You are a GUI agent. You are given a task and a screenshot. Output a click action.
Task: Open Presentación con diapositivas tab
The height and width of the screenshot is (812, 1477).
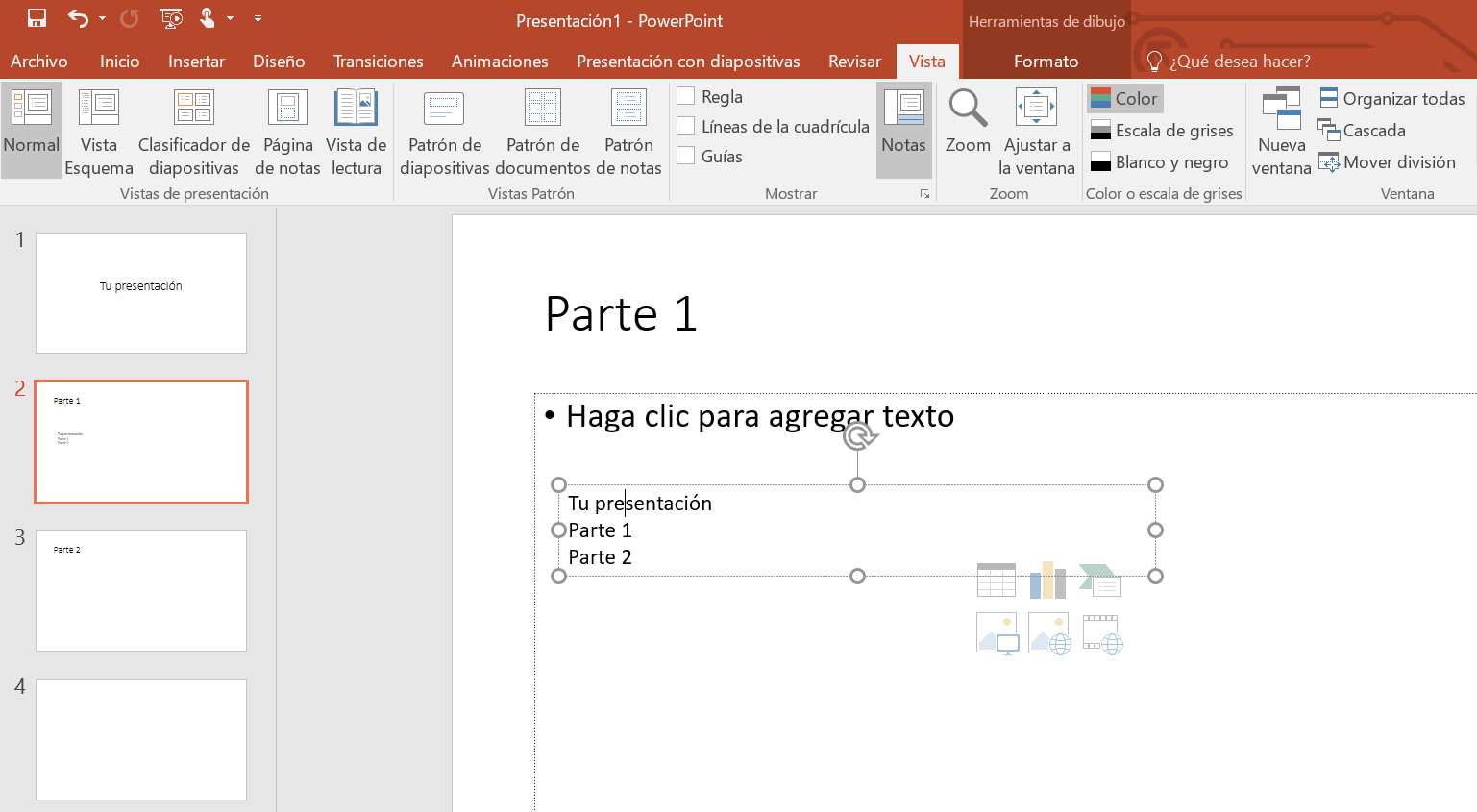(688, 62)
